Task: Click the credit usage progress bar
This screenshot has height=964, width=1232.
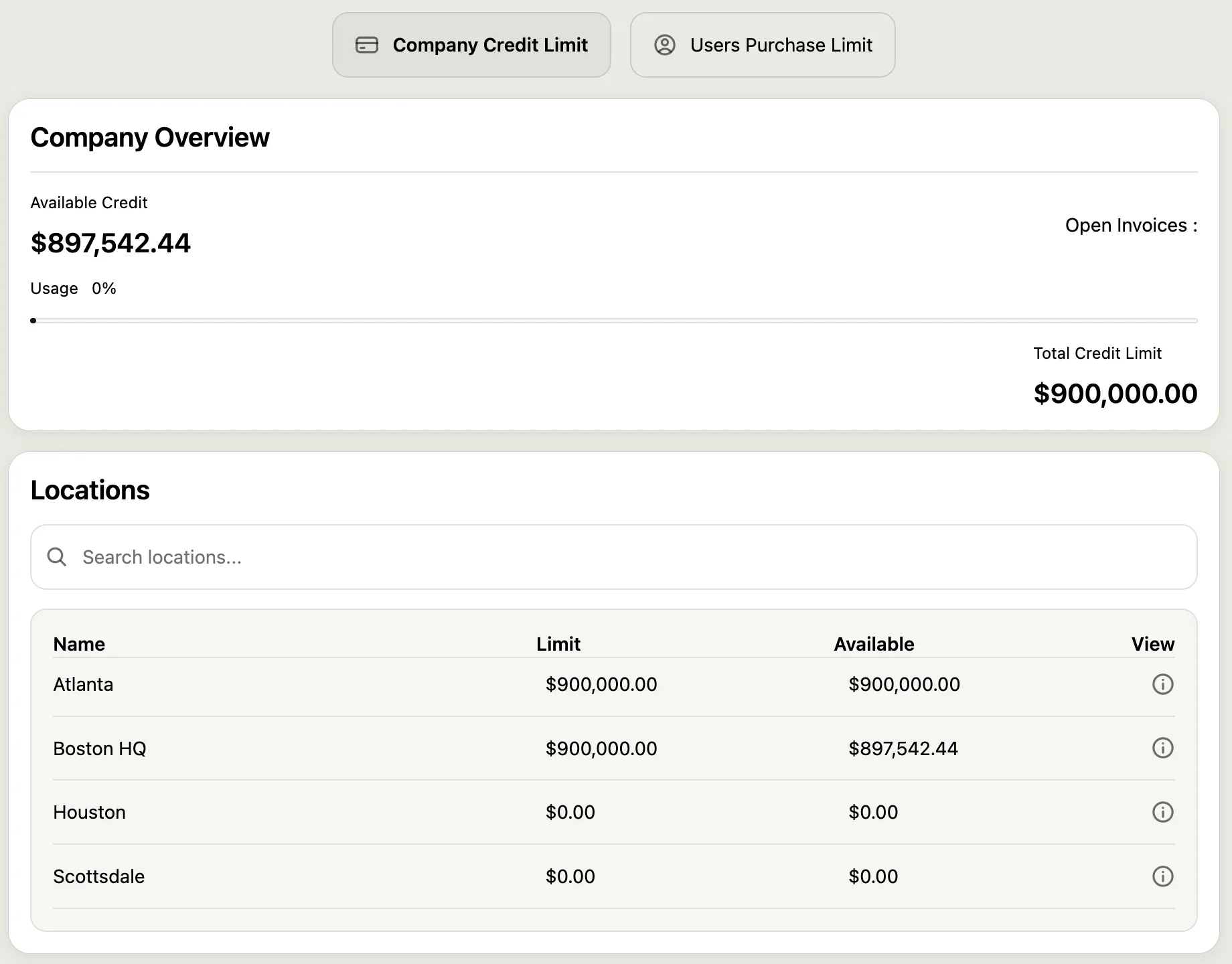Action: pyautogui.click(x=614, y=321)
